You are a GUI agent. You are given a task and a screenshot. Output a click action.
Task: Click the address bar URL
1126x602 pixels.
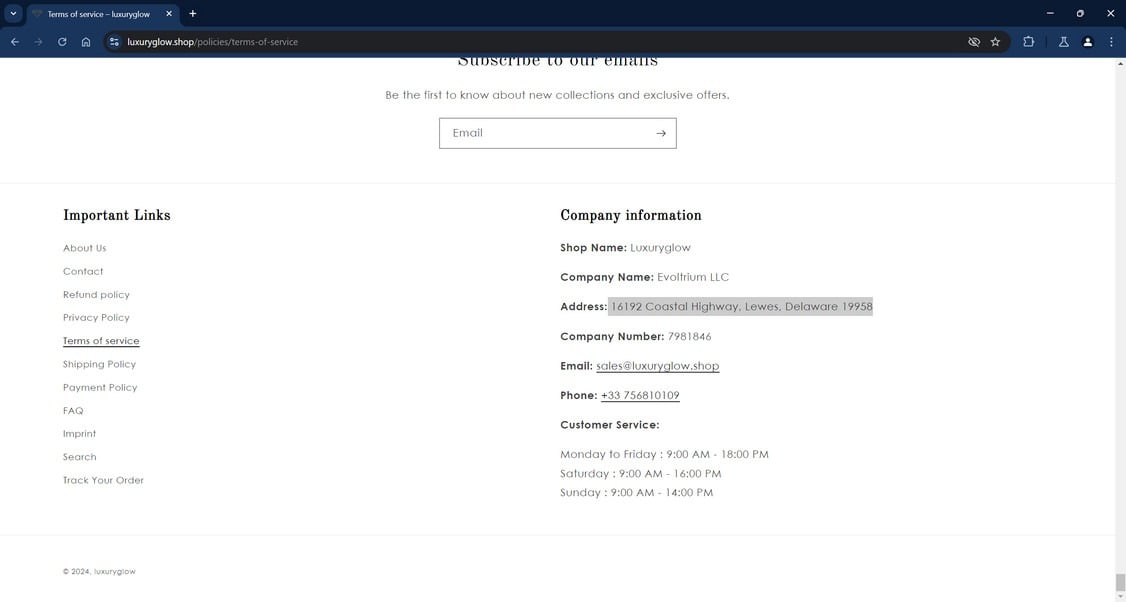213,42
